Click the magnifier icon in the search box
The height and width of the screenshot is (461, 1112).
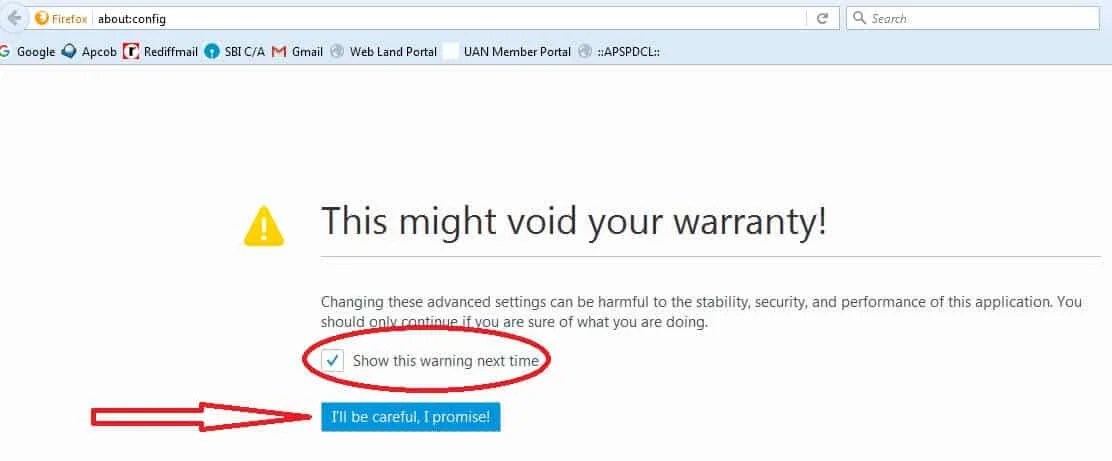coord(859,18)
